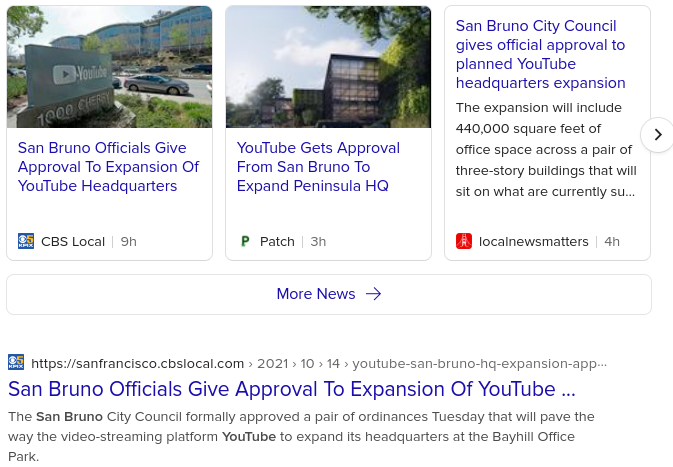
Task: Open 'YouTube Gets Approval From San Bruno' headline
Action: click(318, 167)
